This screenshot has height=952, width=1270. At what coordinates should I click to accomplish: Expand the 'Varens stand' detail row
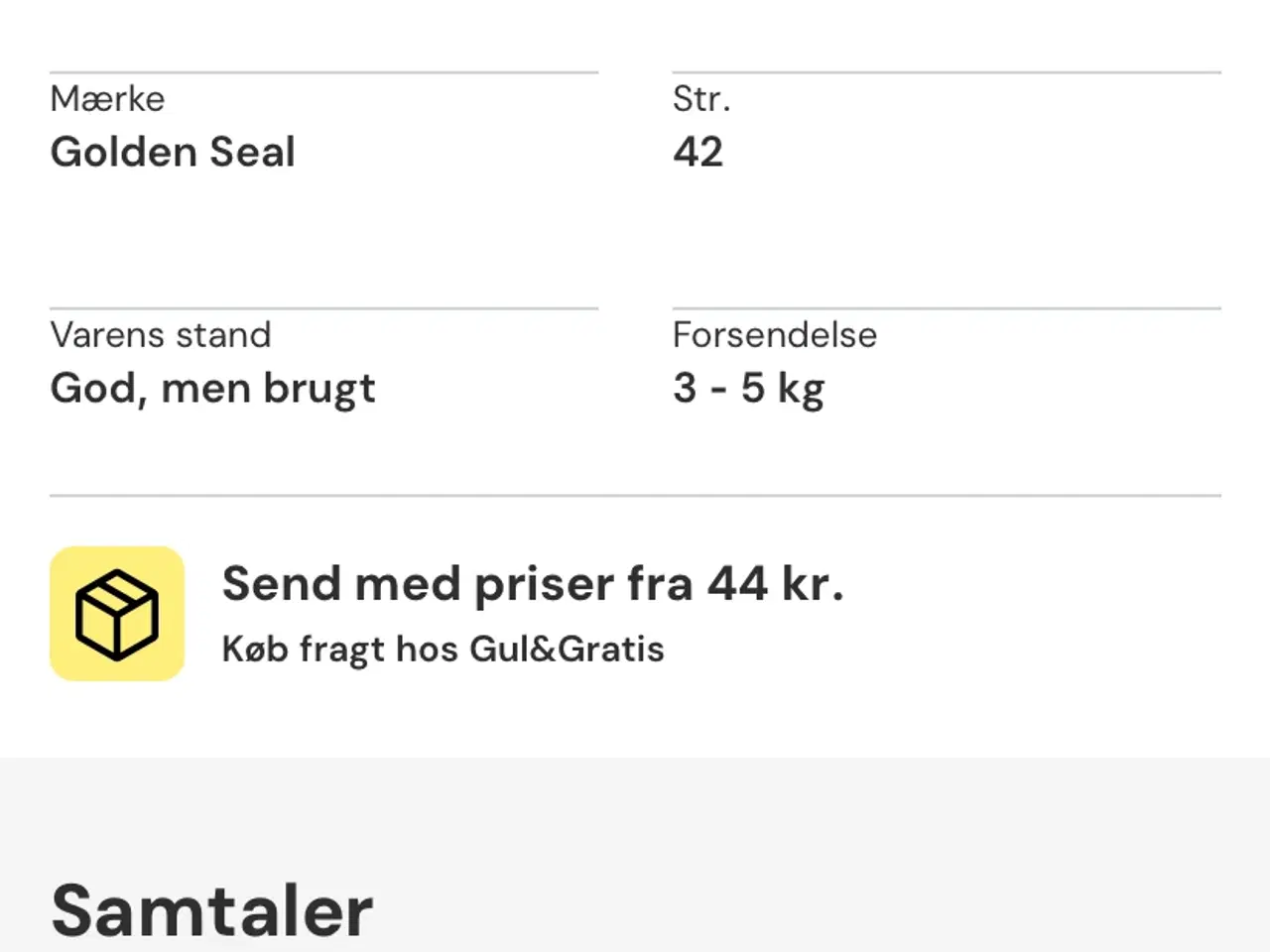point(161,335)
